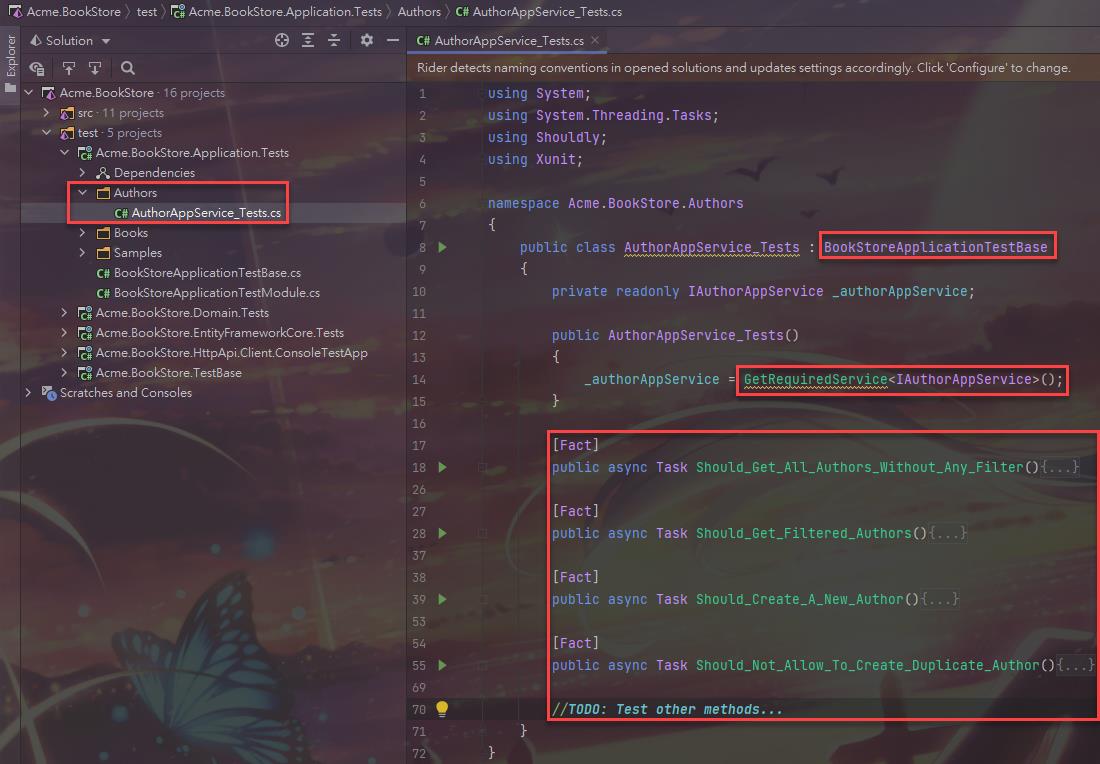Viewport: 1100px width, 764px height.
Task: Click the Expand All icon in Solution panel
Action: (308, 40)
